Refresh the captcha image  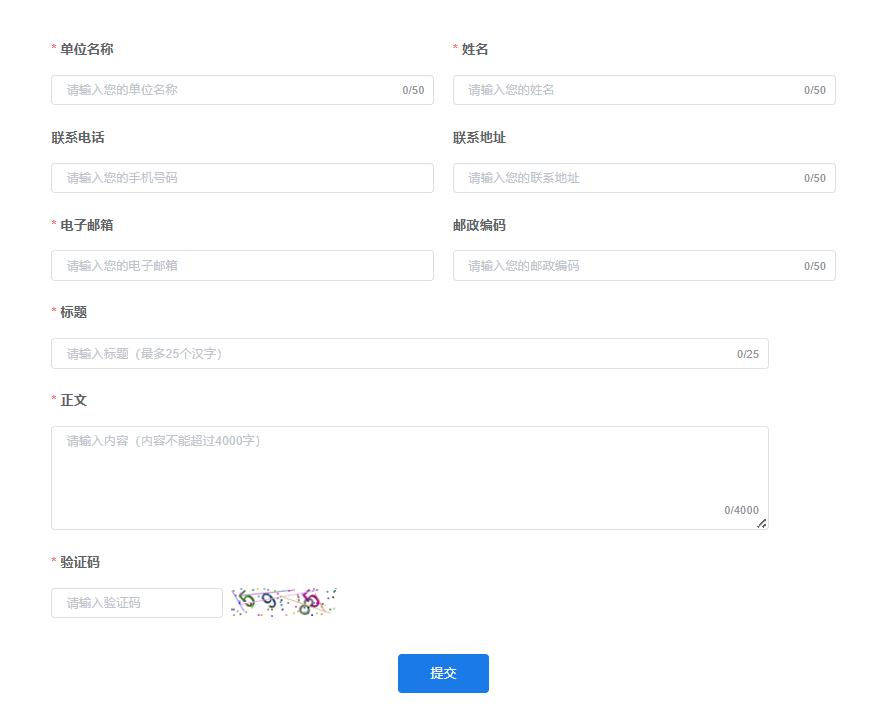point(284,602)
